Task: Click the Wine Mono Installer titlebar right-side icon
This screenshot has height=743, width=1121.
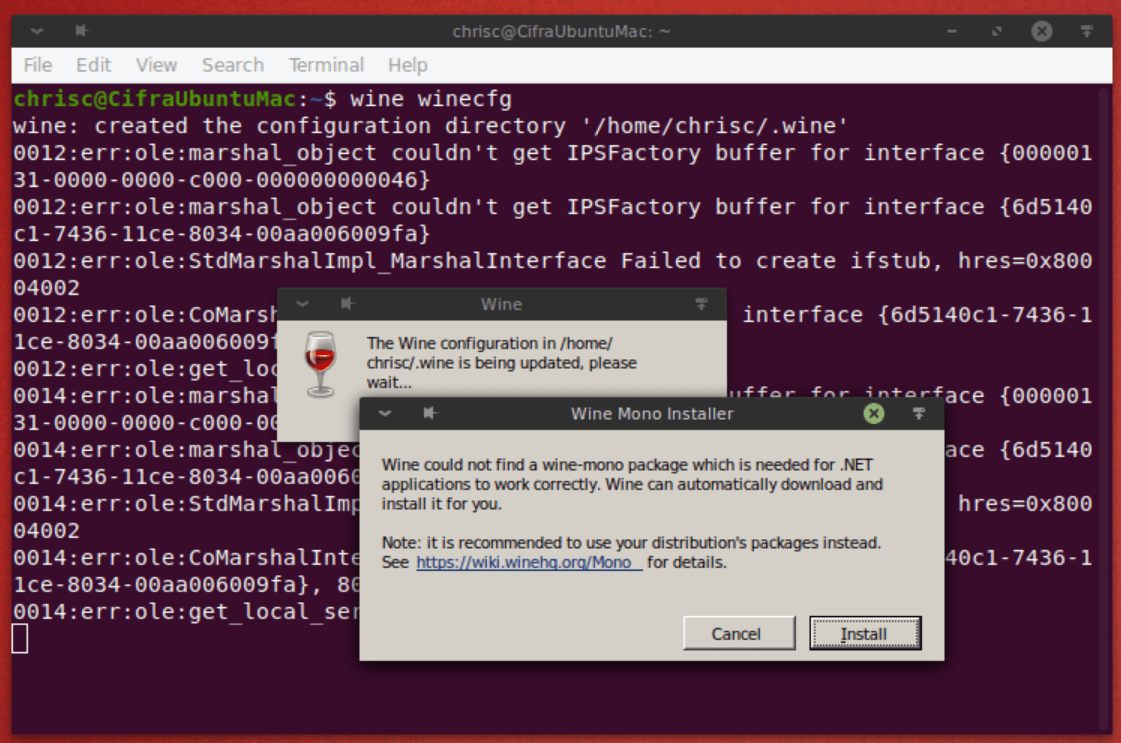Action: (x=919, y=413)
